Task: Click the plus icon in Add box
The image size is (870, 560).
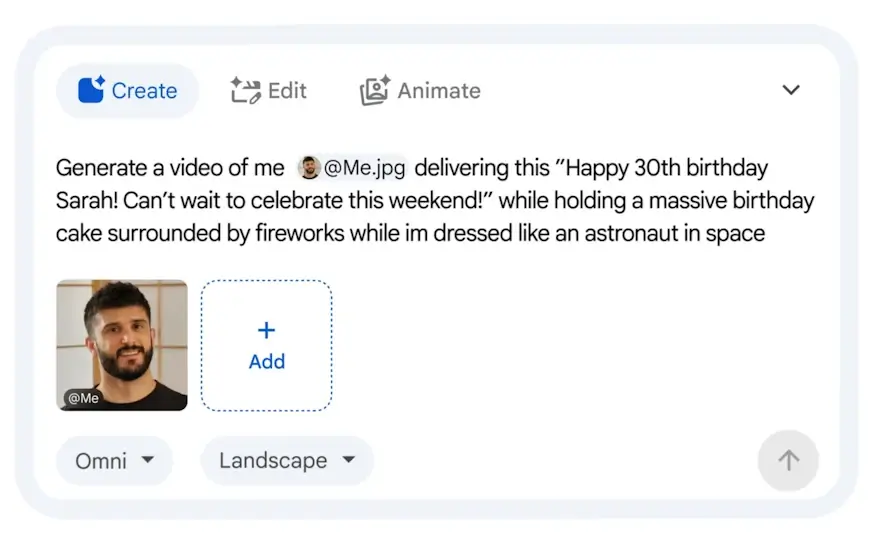Action: point(266,330)
